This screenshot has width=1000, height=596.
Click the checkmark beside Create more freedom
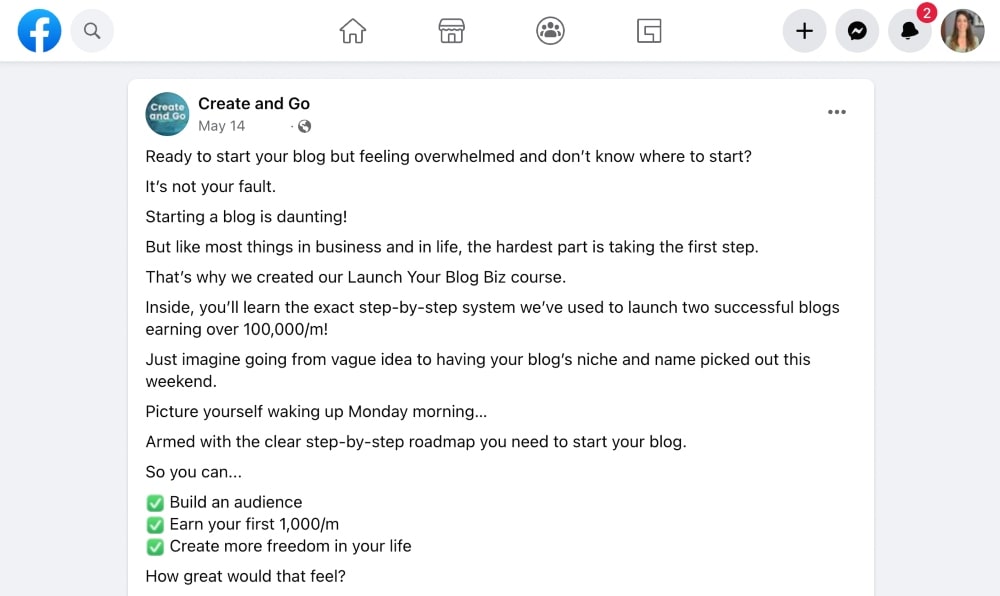tap(155, 546)
